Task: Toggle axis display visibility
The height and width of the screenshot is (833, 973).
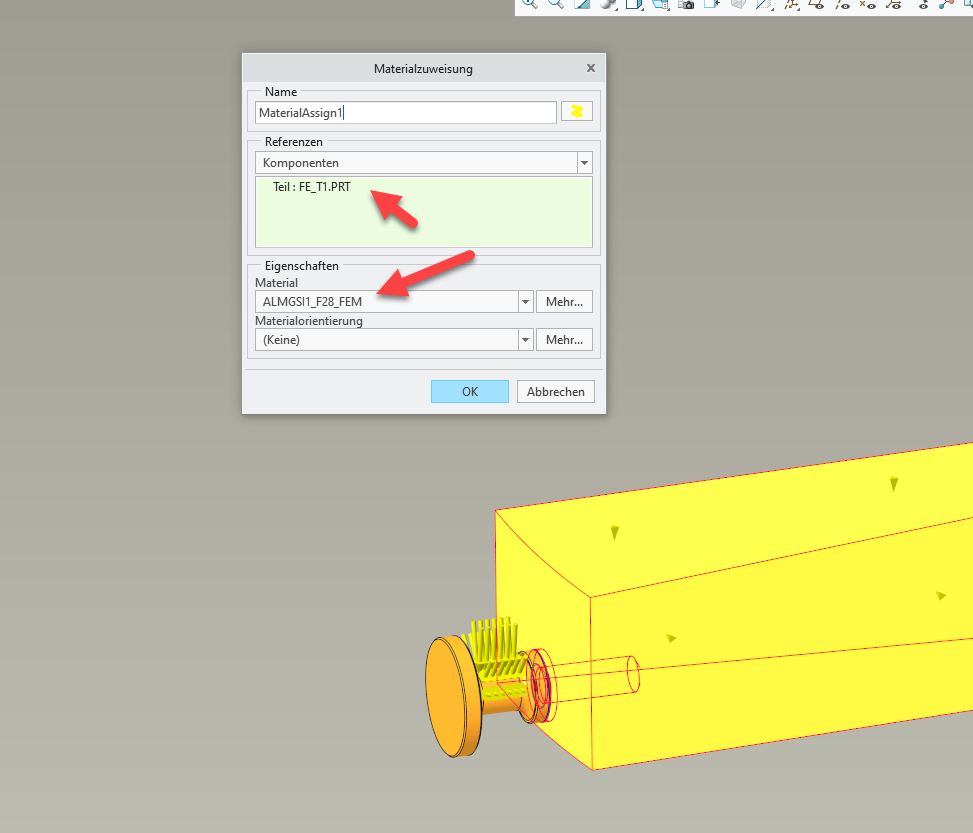Action: coord(842,6)
